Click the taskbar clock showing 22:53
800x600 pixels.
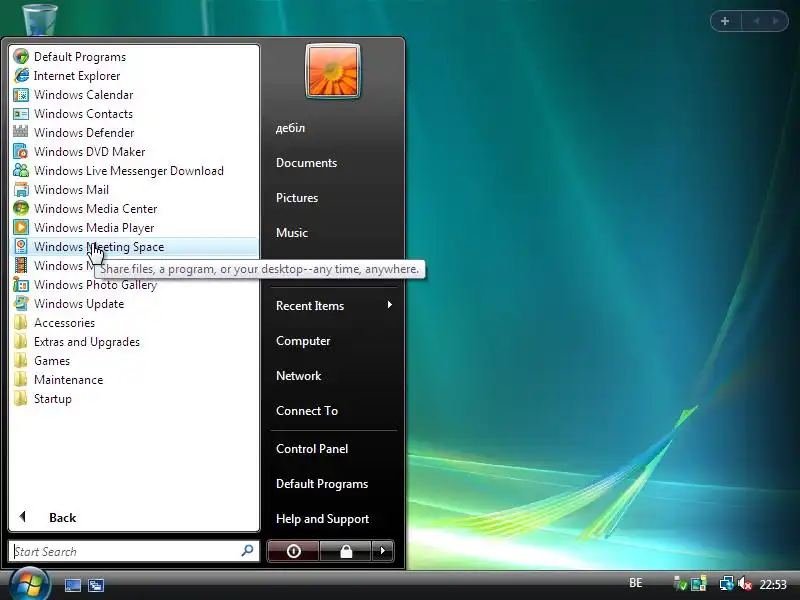pyautogui.click(x=773, y=584)
